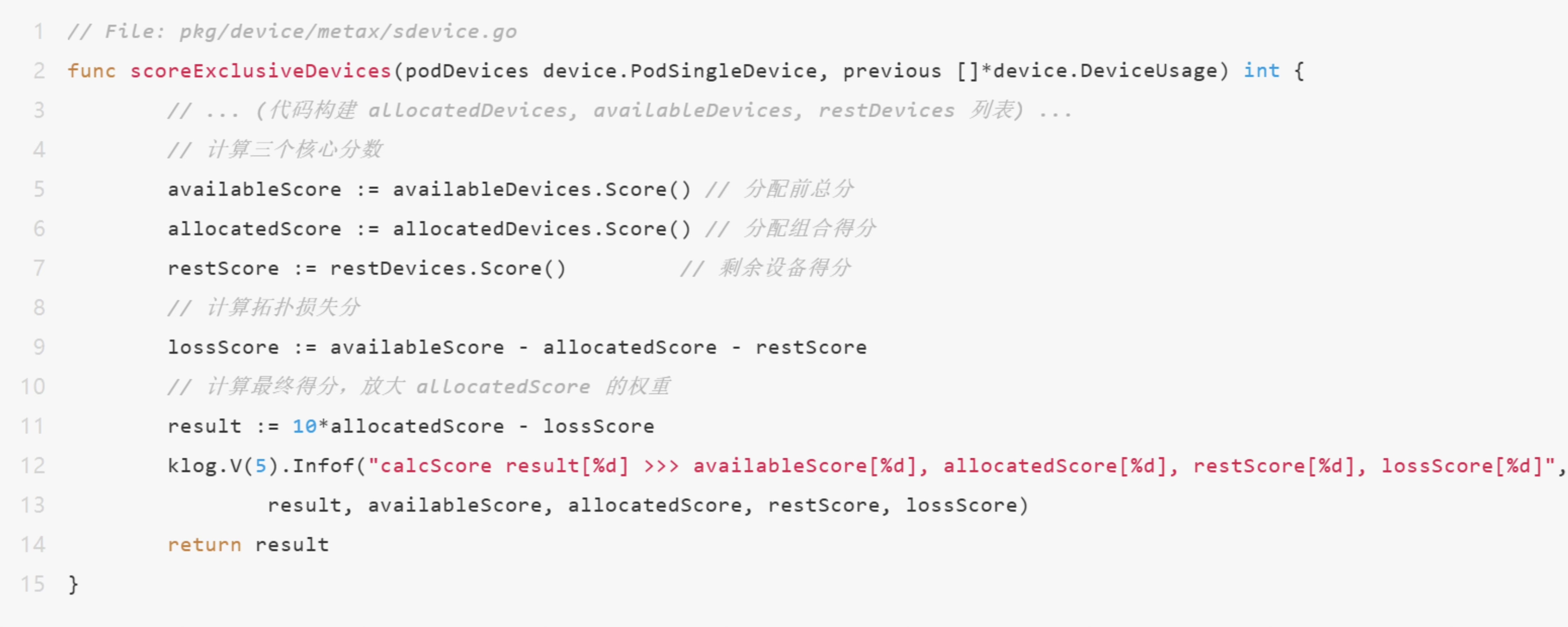The width and height of the screenshot is (1568, 627).
Task: Click the blue number 10 multiplier
Action: coord(304,426)
